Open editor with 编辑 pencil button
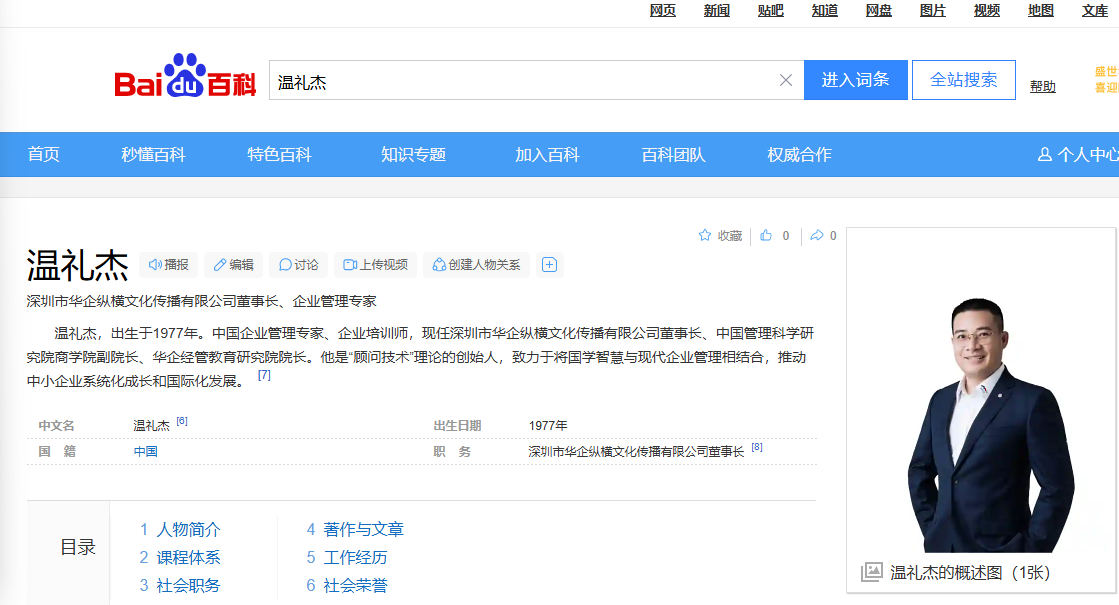The height and width of the screenshot is (605, 1119). tap(233, 265)
